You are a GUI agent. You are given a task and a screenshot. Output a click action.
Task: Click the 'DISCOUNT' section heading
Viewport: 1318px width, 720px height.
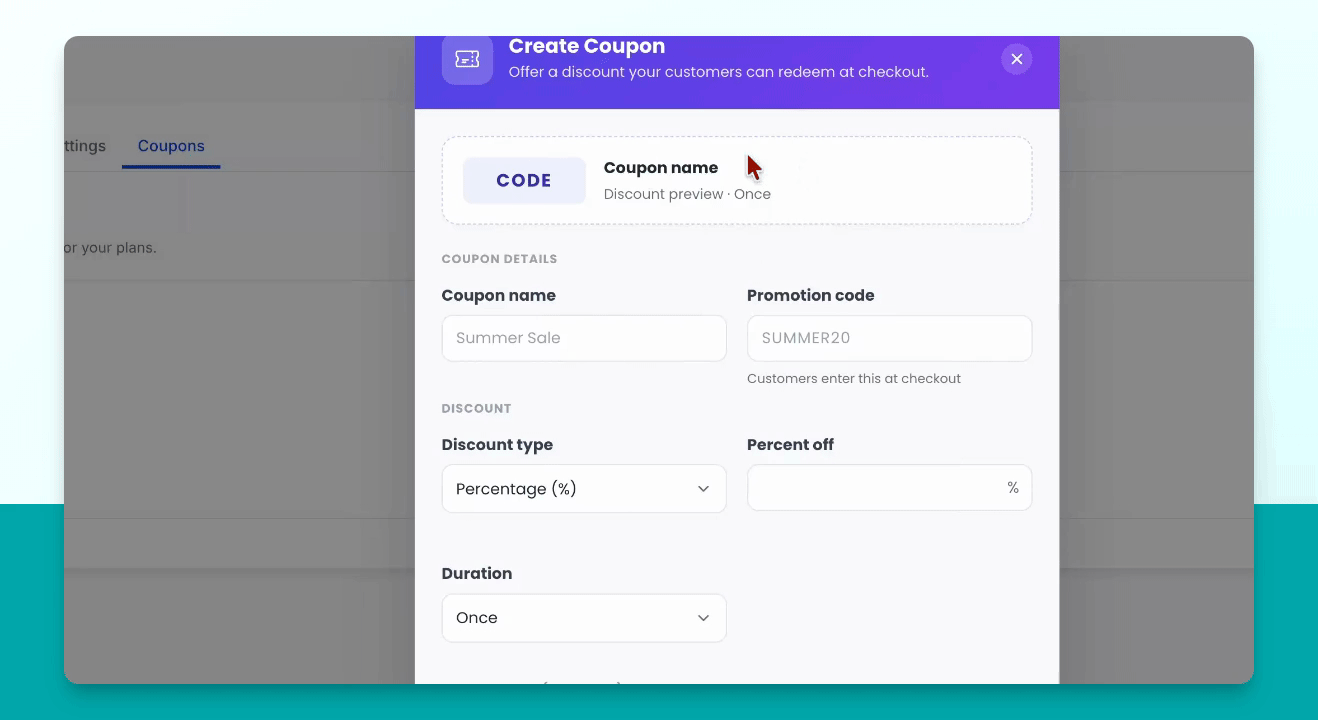(x=476, y=408)
